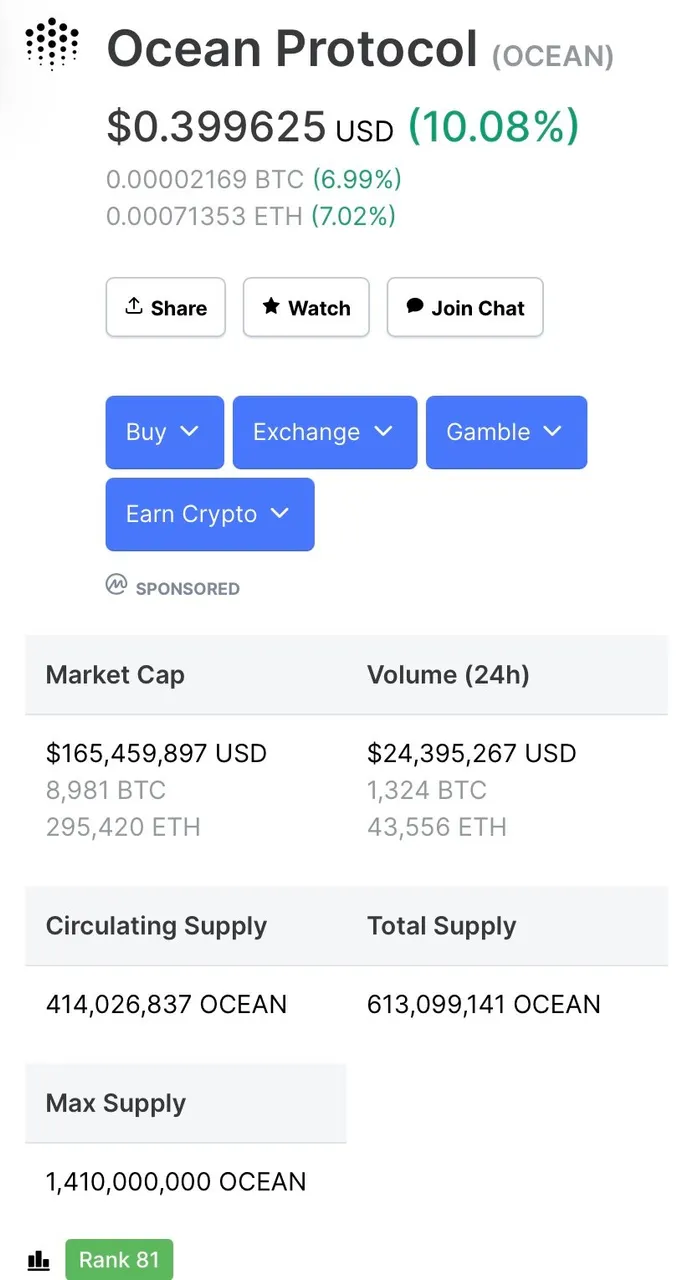Open the Buy dropdown
Screen dimensions: 693x1280
tap(165, 432)
